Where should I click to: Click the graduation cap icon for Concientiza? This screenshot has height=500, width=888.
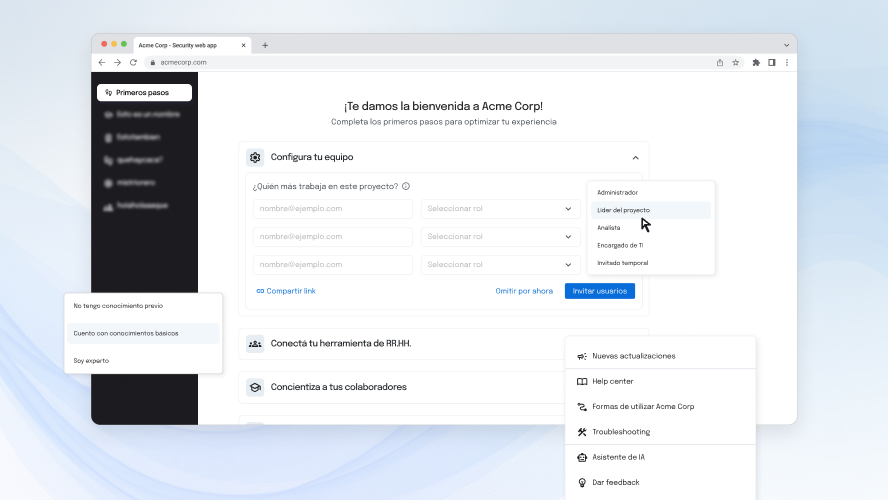(255, 387)
